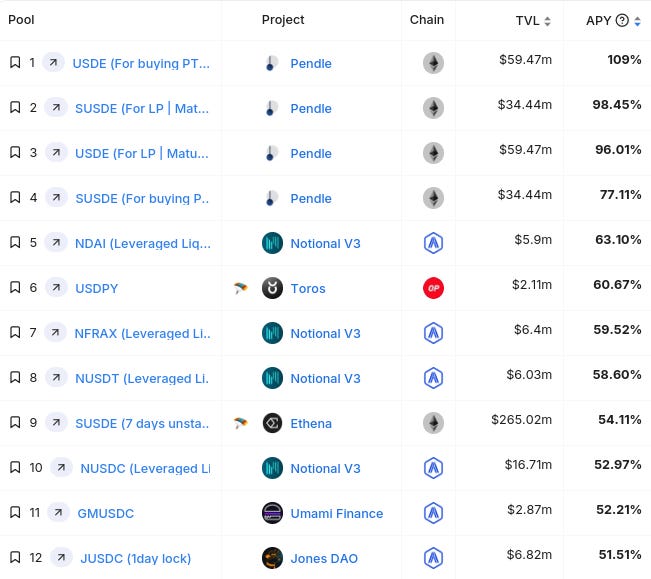Click the airdrop parachute icon in USDPY row
The height and width of the screenshot is (579, 651).
[x=240, y=288]
